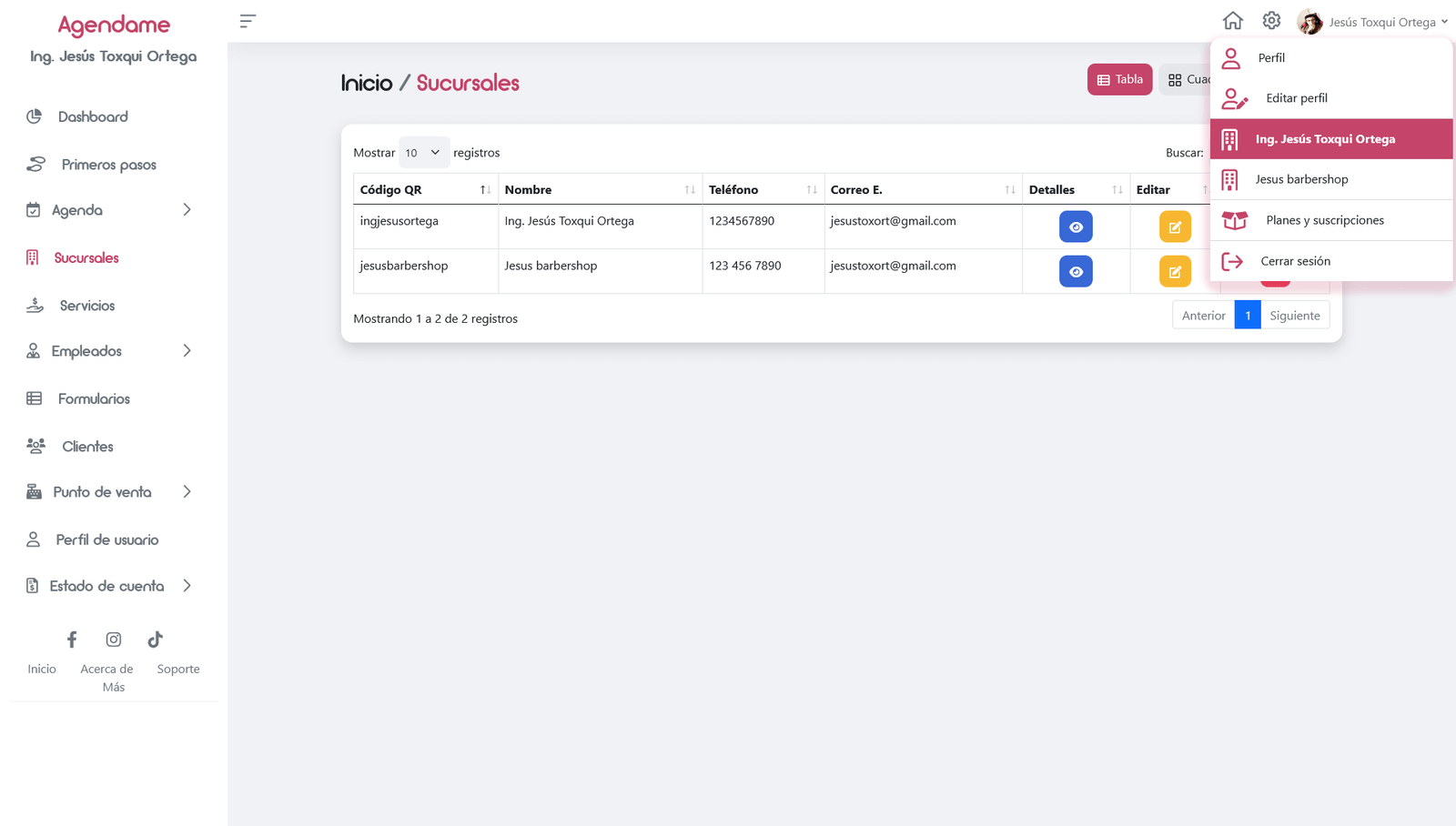Edit the jesusbarbershop branch with pencil icon

tap(1174, 271)
